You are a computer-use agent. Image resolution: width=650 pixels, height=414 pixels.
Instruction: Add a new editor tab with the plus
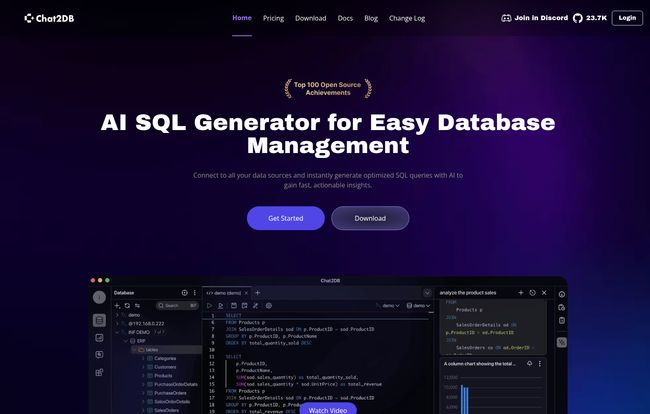257,293
